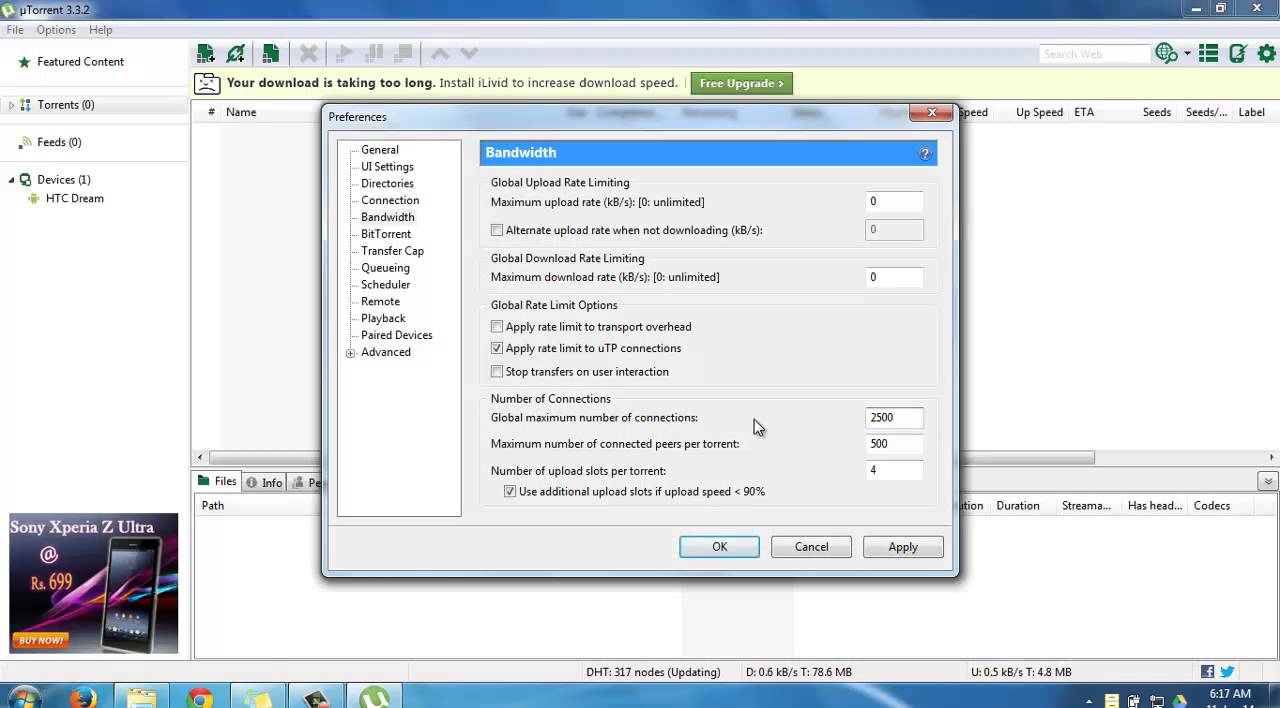
Task: Click the maximum upload rate field
Action: (894, 202)
